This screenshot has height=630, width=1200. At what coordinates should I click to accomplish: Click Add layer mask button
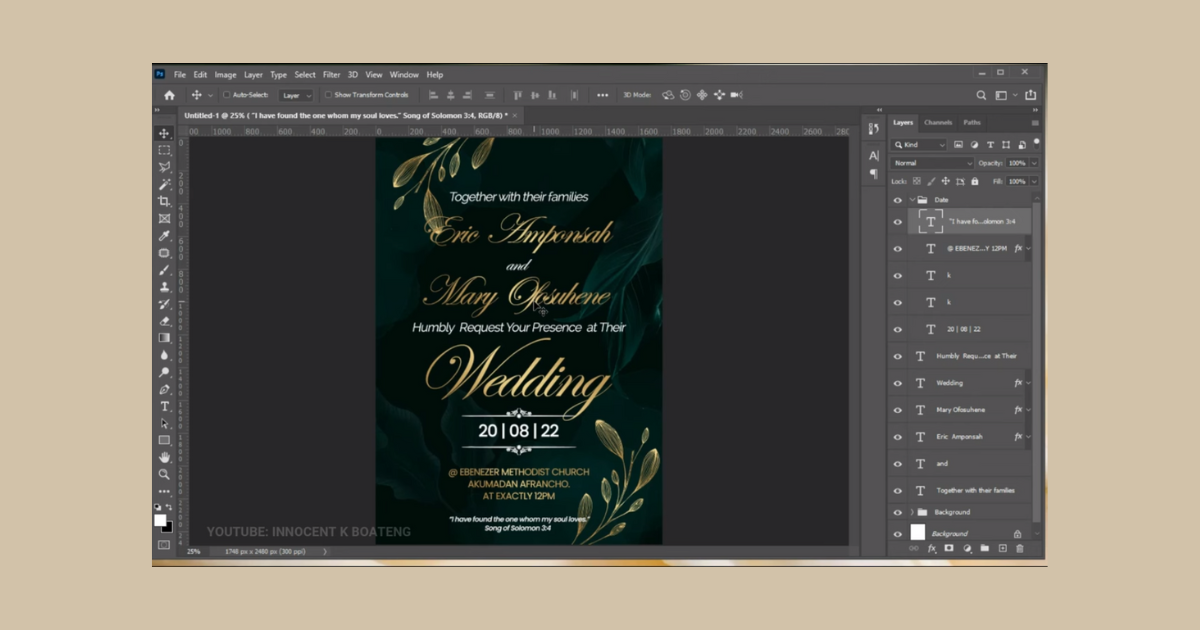tap(948, 548)
